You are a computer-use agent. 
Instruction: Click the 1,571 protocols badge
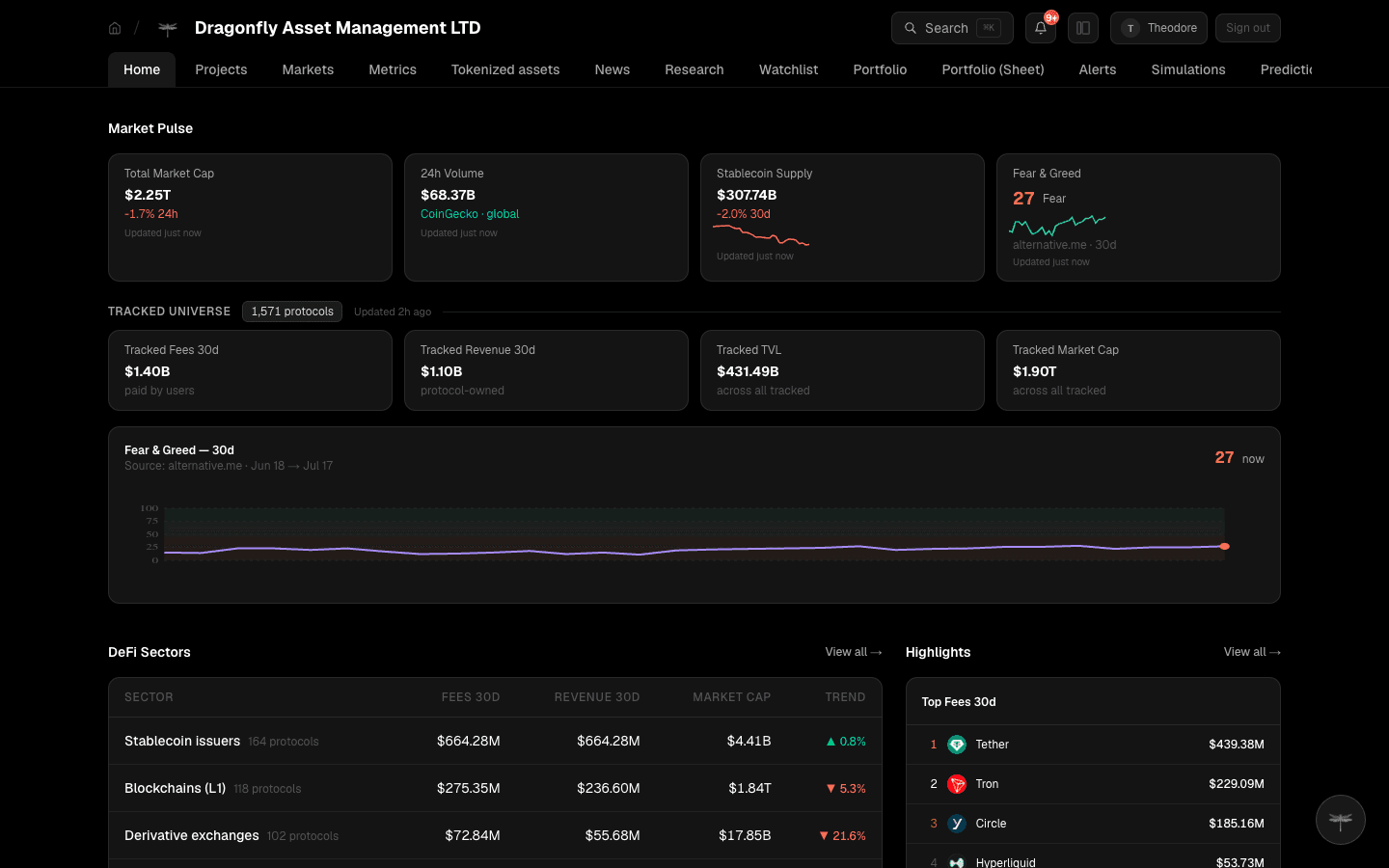(x=292, y=312)
